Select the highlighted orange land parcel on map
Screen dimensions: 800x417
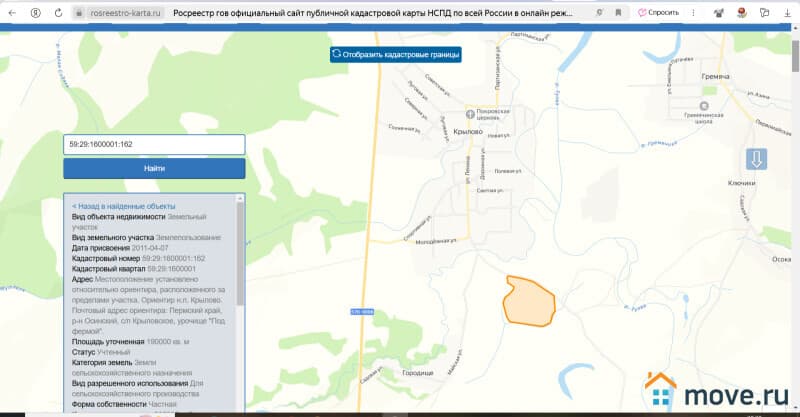pos(530,301)
